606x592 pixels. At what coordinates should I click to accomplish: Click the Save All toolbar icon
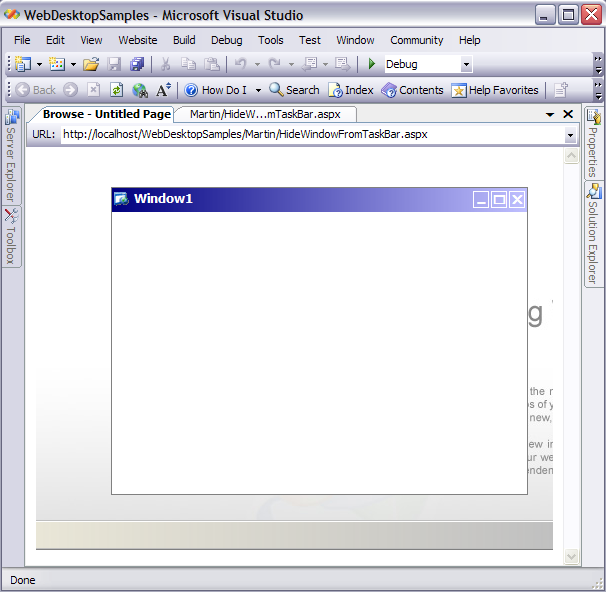(x=136, y=64)
